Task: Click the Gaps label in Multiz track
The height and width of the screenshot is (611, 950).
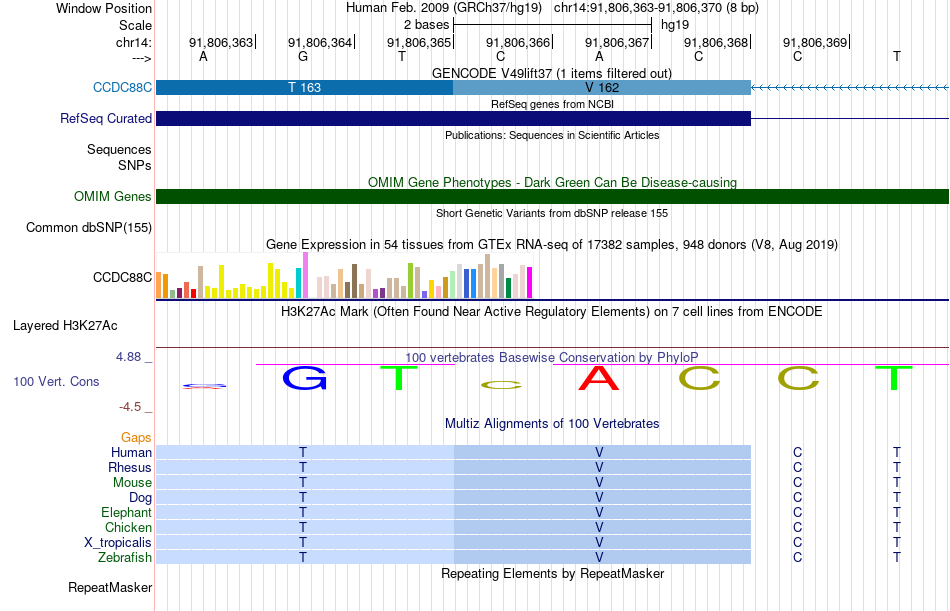Action: coord(136,437)
